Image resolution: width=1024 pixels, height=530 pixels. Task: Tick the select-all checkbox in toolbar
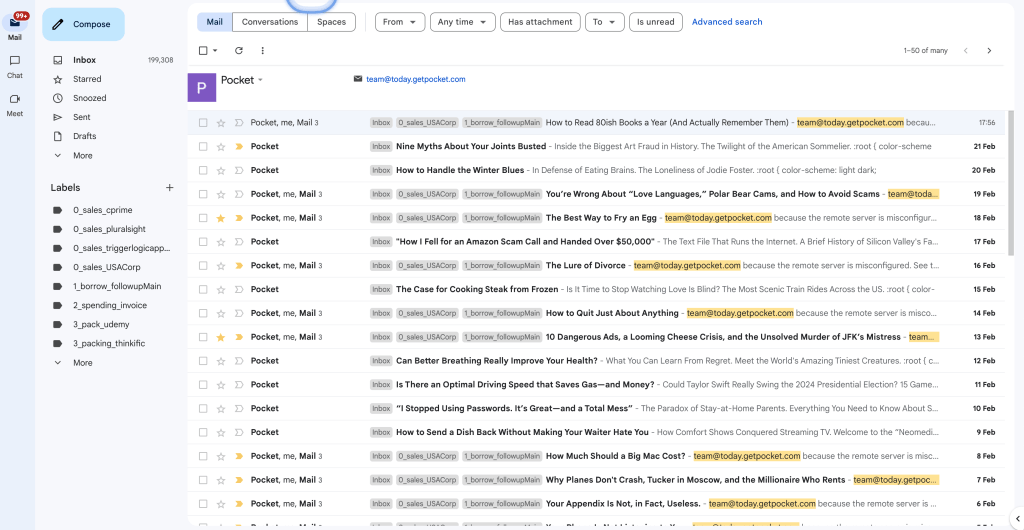(203, 51)
